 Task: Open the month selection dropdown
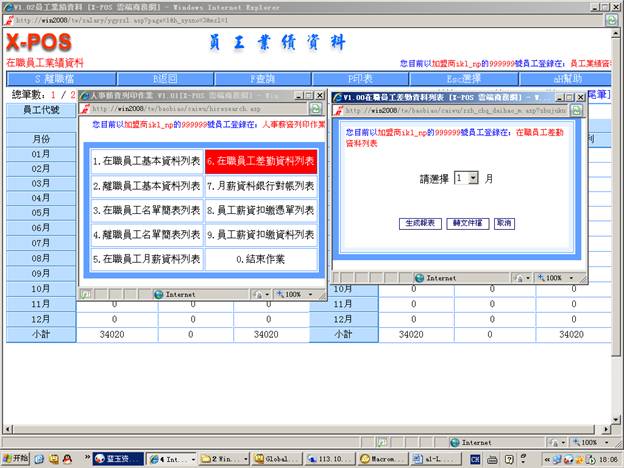click(x=472, y=177)
